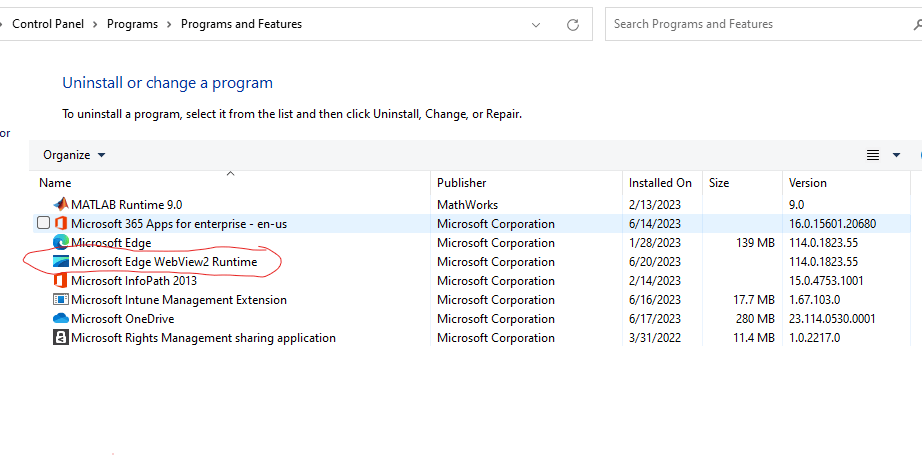The width and height of the screenshot is (922, 455).
Task: Refresh the Programs and Features view
Action: (573, 25)
